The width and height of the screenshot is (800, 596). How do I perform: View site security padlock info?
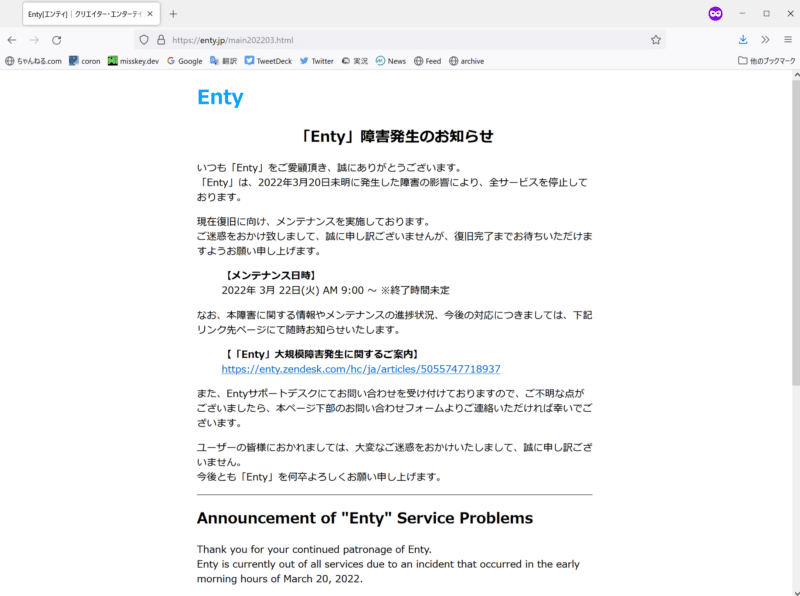161,40
